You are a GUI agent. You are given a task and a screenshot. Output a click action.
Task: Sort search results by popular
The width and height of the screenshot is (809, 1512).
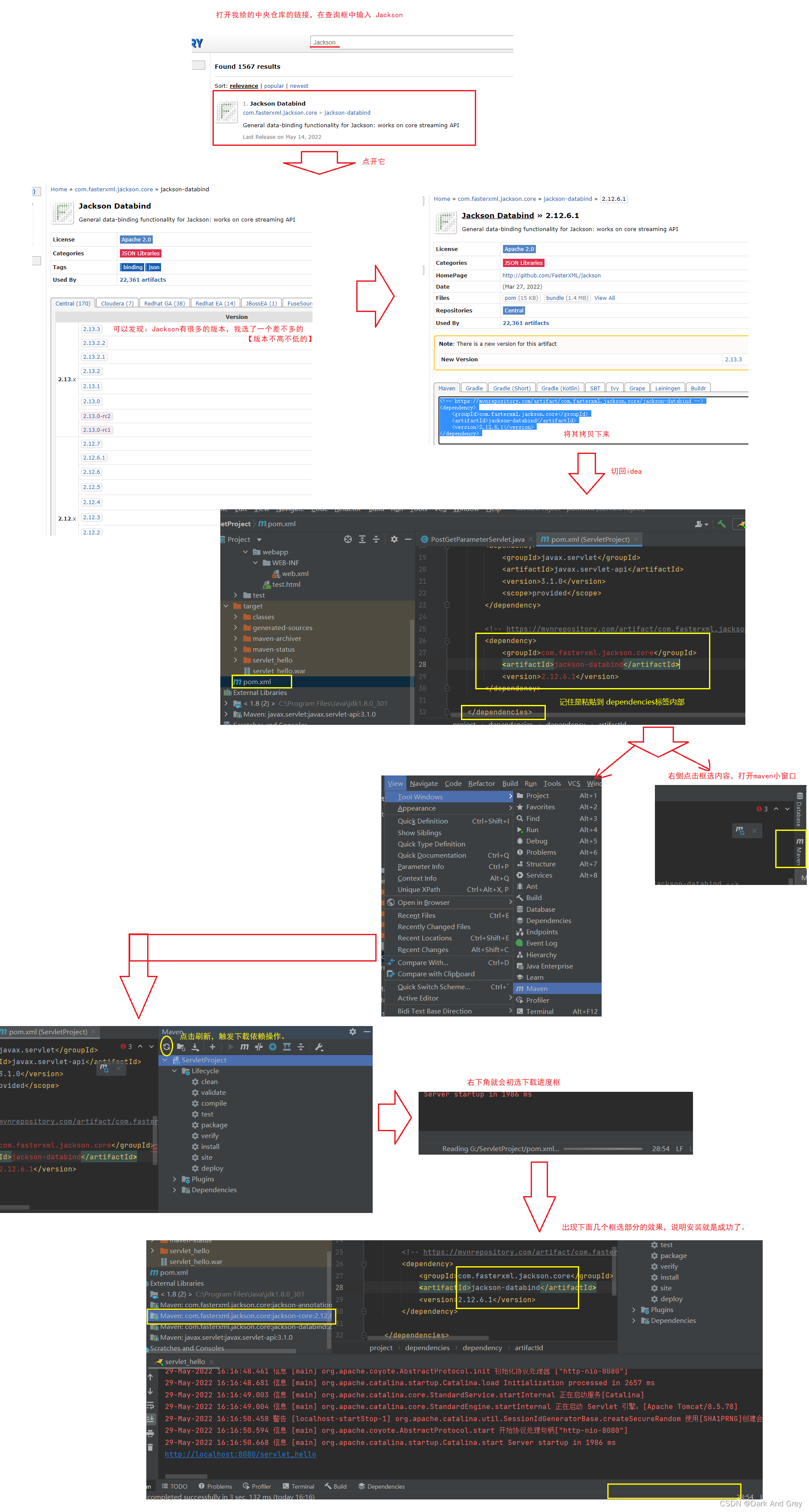(274, 86)
